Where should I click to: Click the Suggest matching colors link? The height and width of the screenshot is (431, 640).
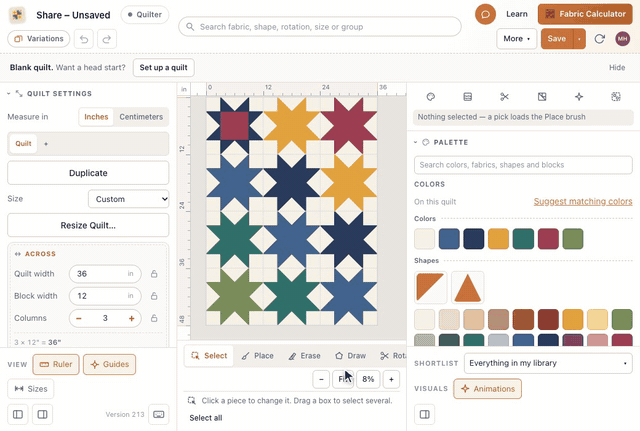pos(583,201)
